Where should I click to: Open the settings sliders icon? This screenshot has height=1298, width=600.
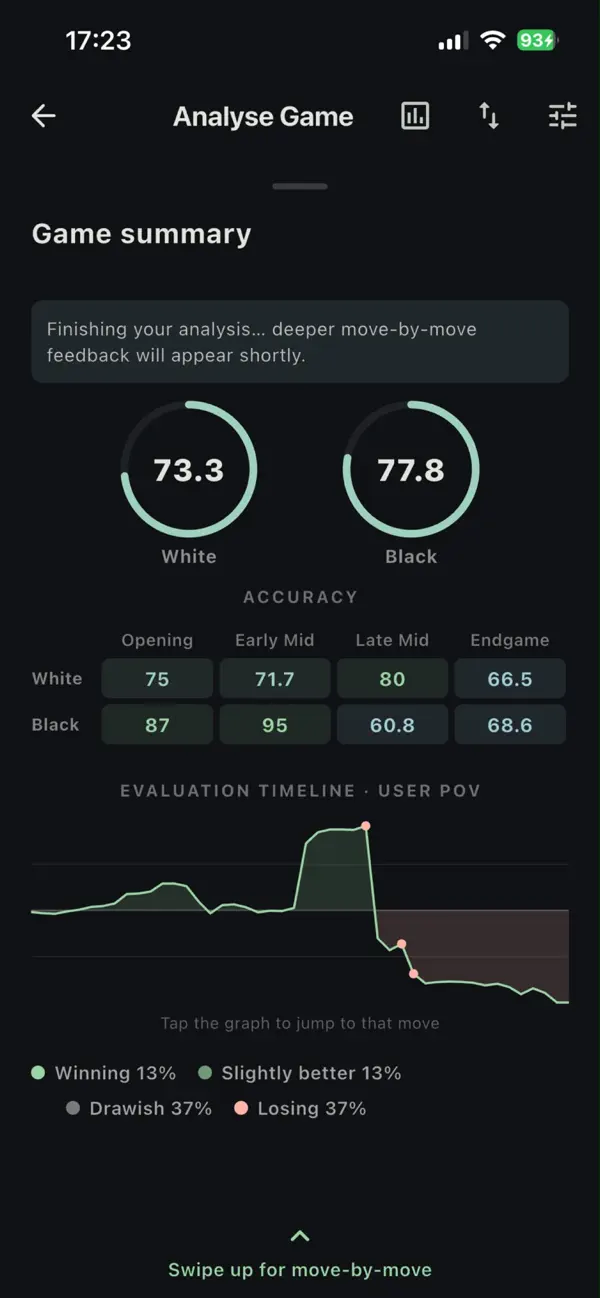tap(563, 116)
